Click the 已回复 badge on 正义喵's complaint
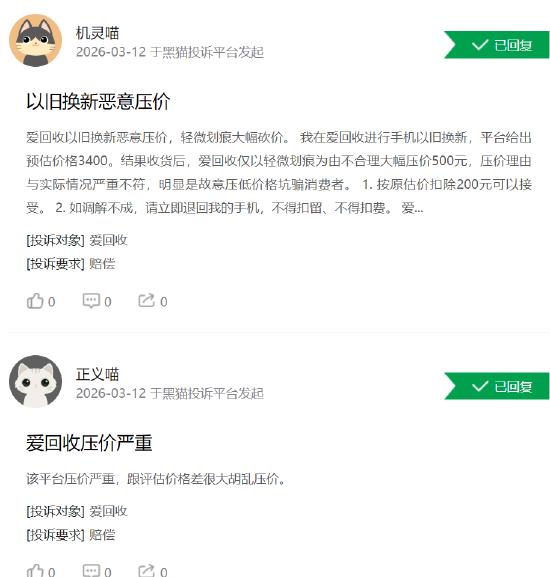This screenshot has height=577, width=550. 497,386
